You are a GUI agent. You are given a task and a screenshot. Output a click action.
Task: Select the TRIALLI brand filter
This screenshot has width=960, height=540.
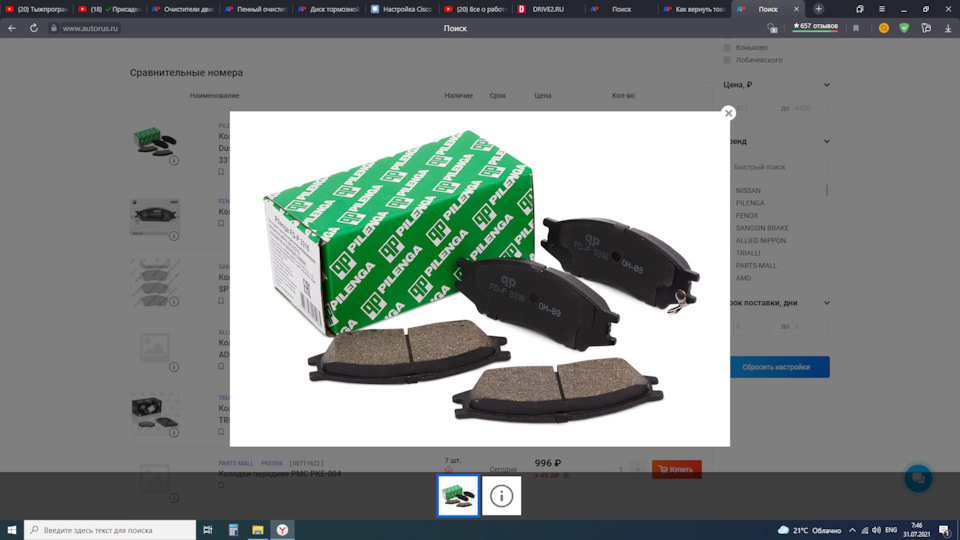(x=748, y=253)
